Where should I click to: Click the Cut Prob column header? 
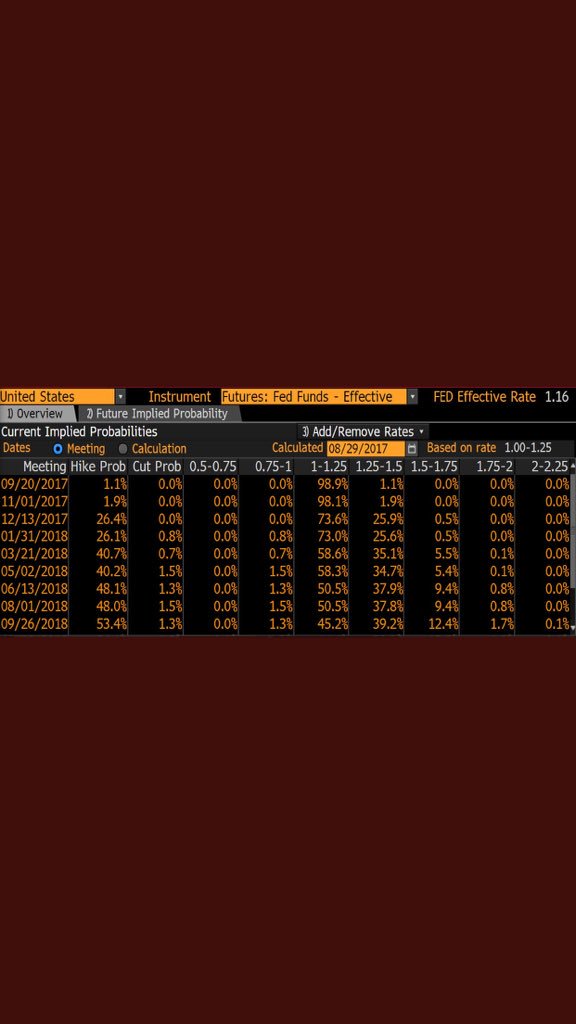[x=157, y=467]
